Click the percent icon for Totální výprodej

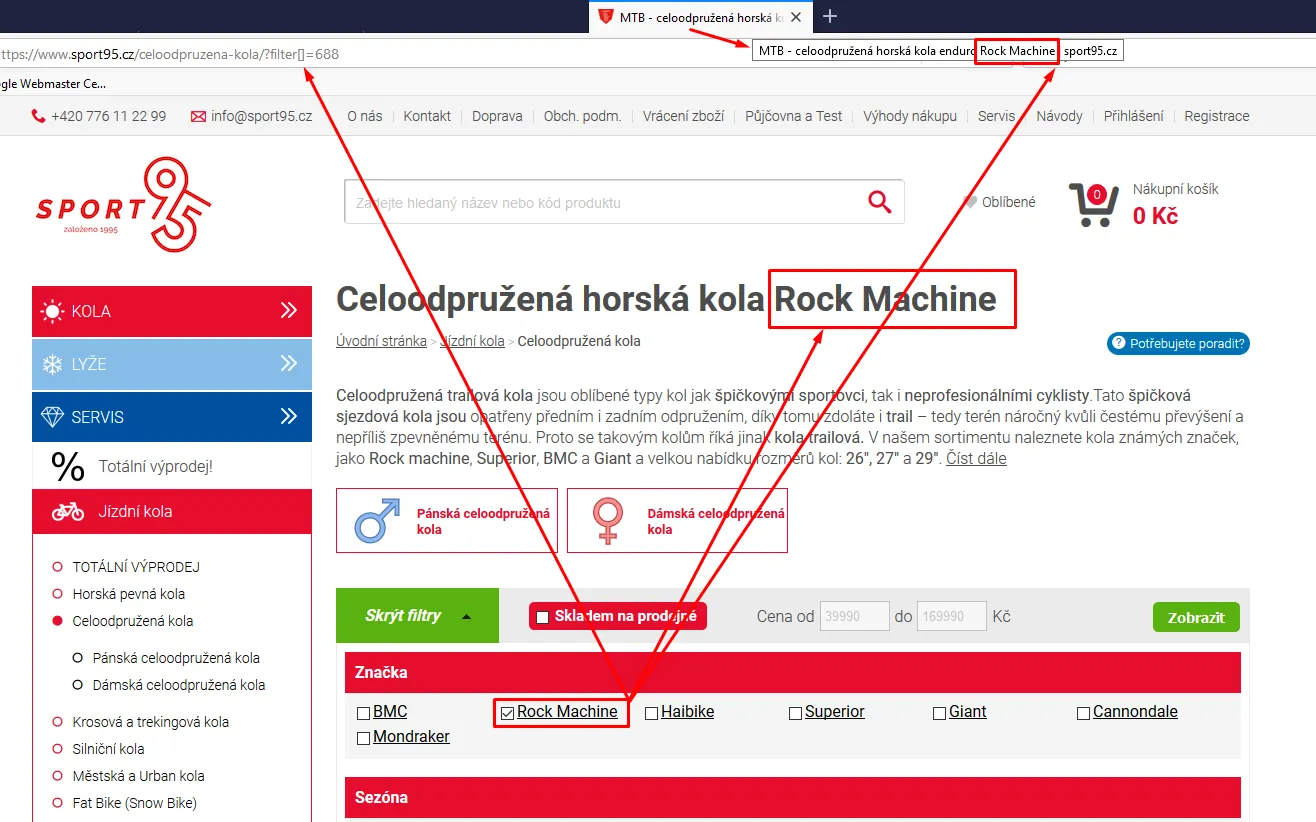pyautogui.click(x=68, y=464)
